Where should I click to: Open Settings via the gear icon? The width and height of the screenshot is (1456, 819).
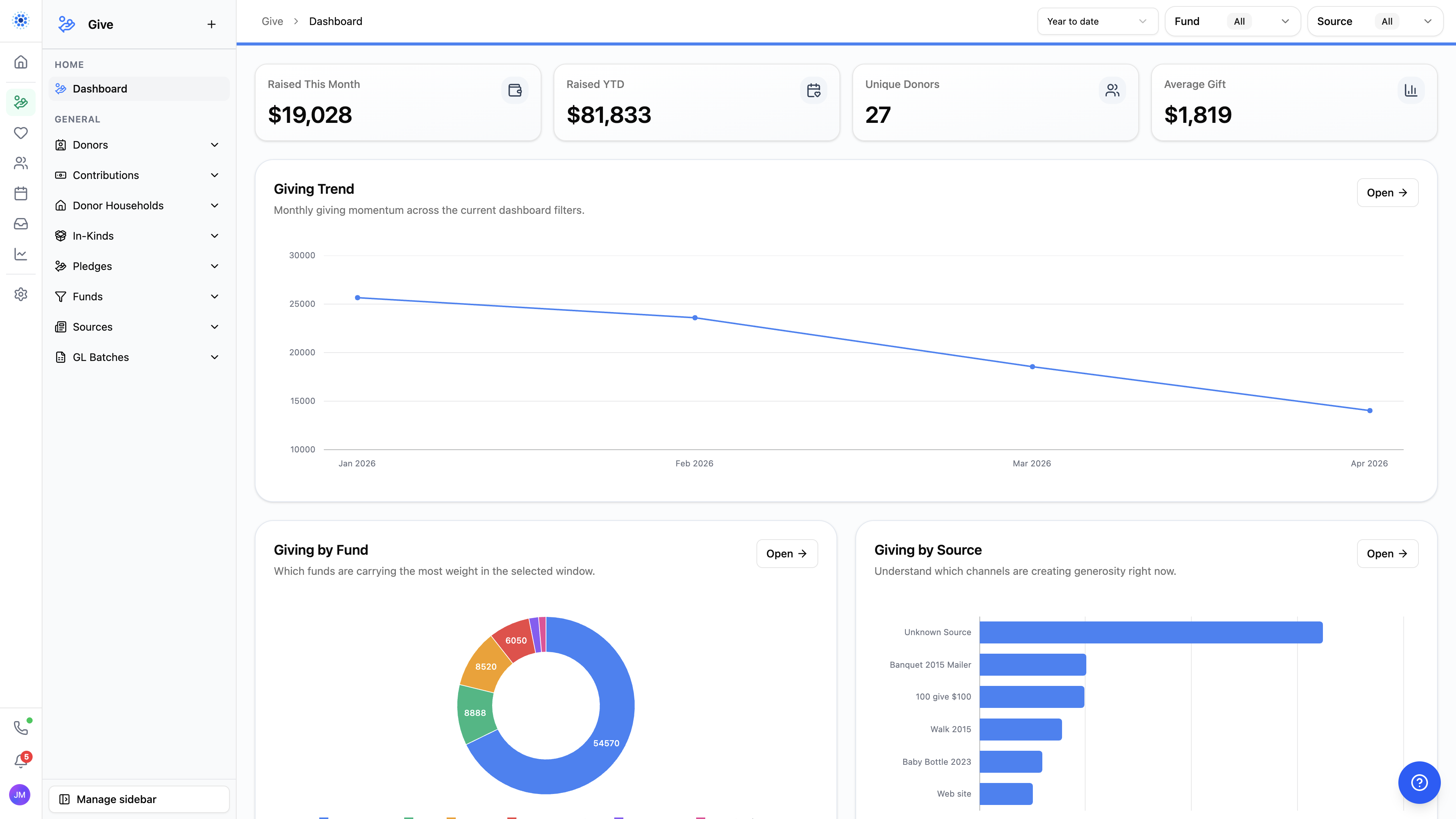pyautogui.click(x=21, y=295)
